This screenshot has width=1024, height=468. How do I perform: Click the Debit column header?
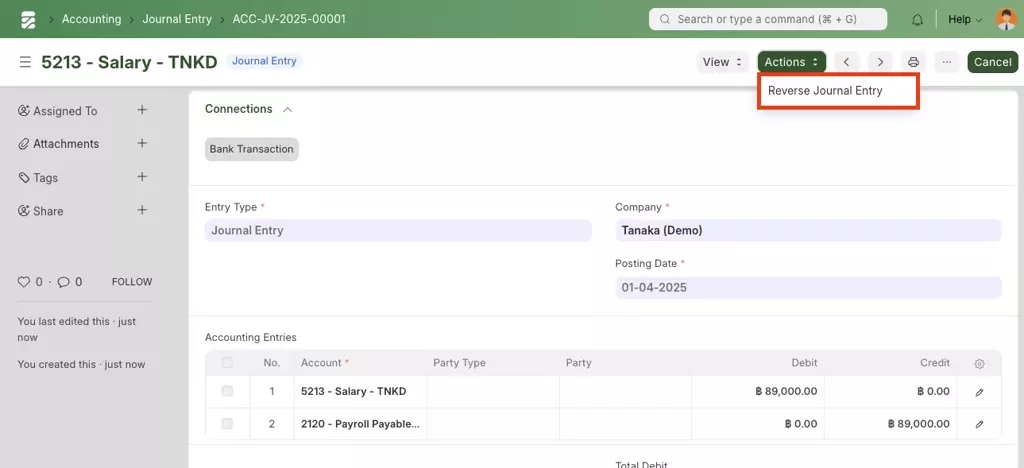(x=805, y=363)
